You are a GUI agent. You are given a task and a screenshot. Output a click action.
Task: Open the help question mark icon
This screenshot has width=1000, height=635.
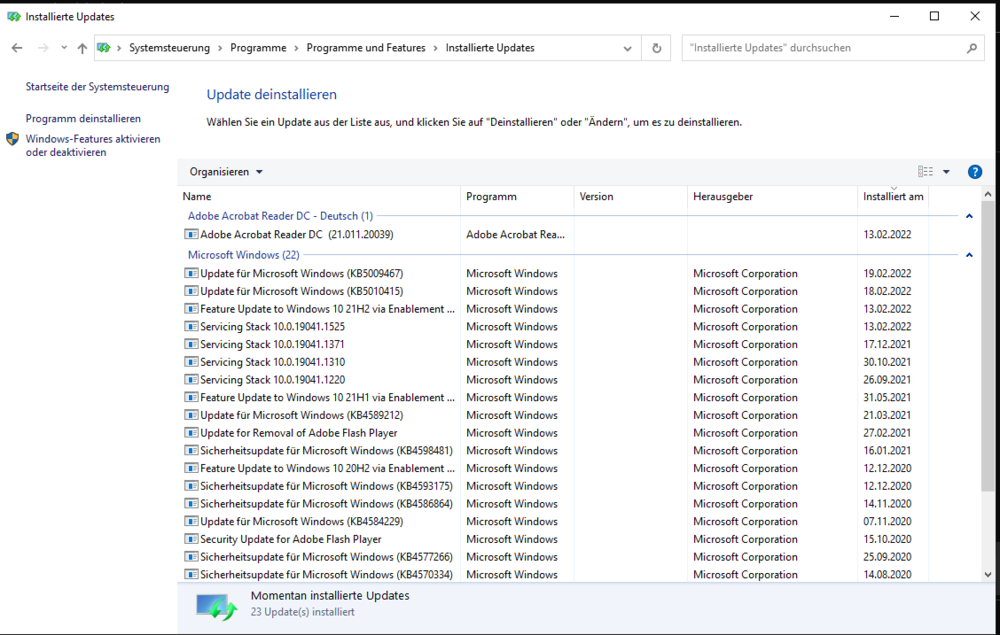[975, 172]
